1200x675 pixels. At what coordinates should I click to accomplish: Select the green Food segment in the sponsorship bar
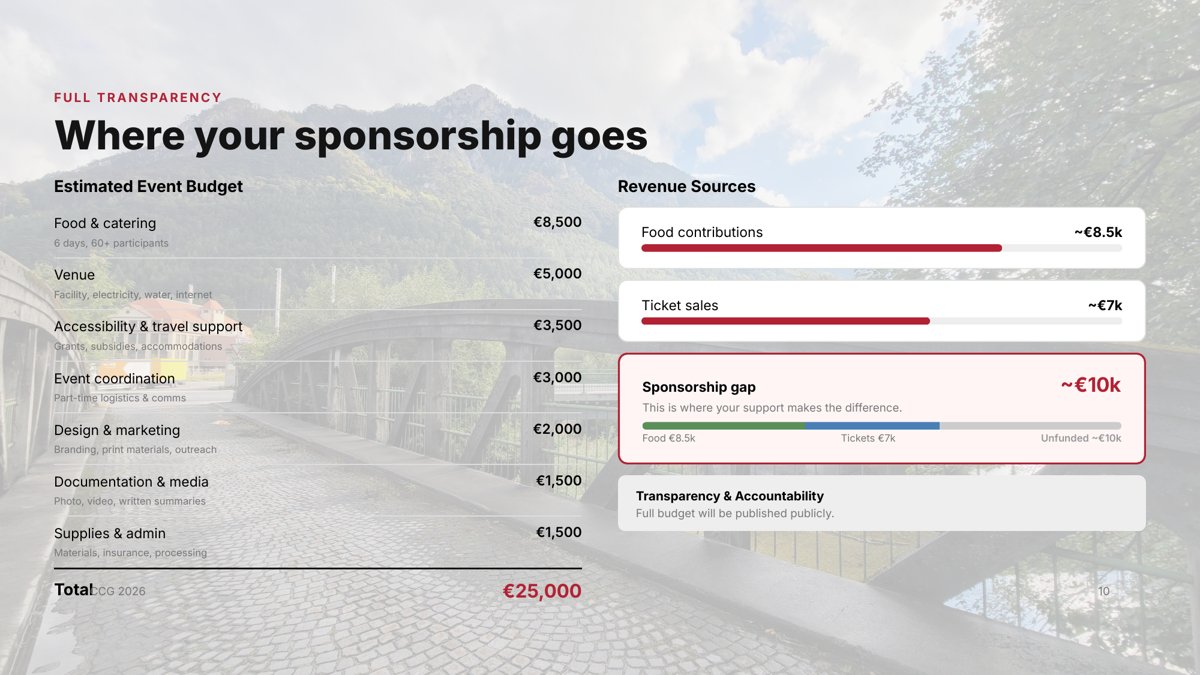[723, 426]
